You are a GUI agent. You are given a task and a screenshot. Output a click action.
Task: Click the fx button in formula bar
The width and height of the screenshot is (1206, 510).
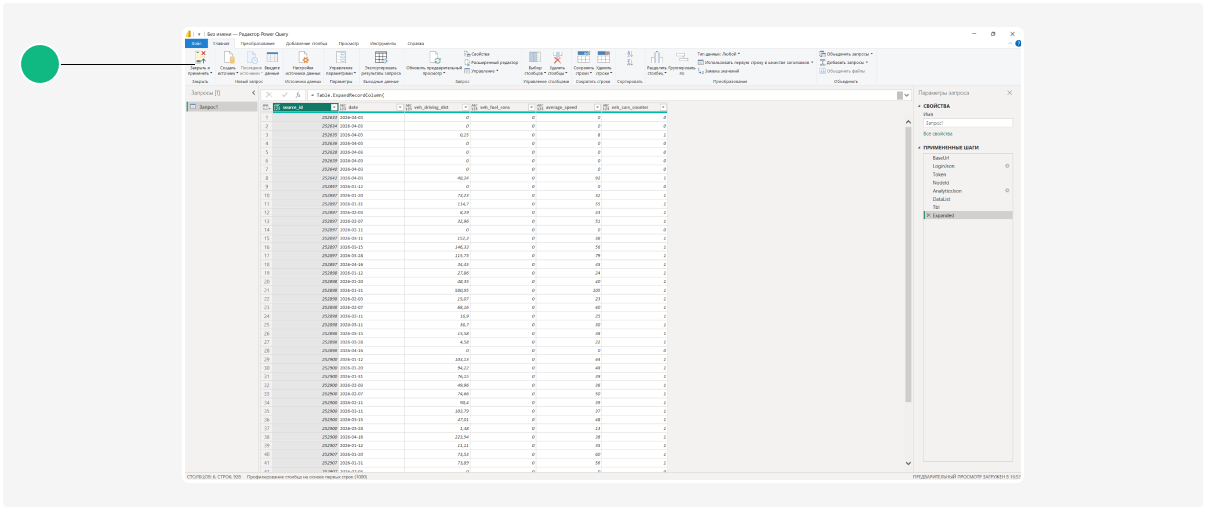(x=298, y=94)
